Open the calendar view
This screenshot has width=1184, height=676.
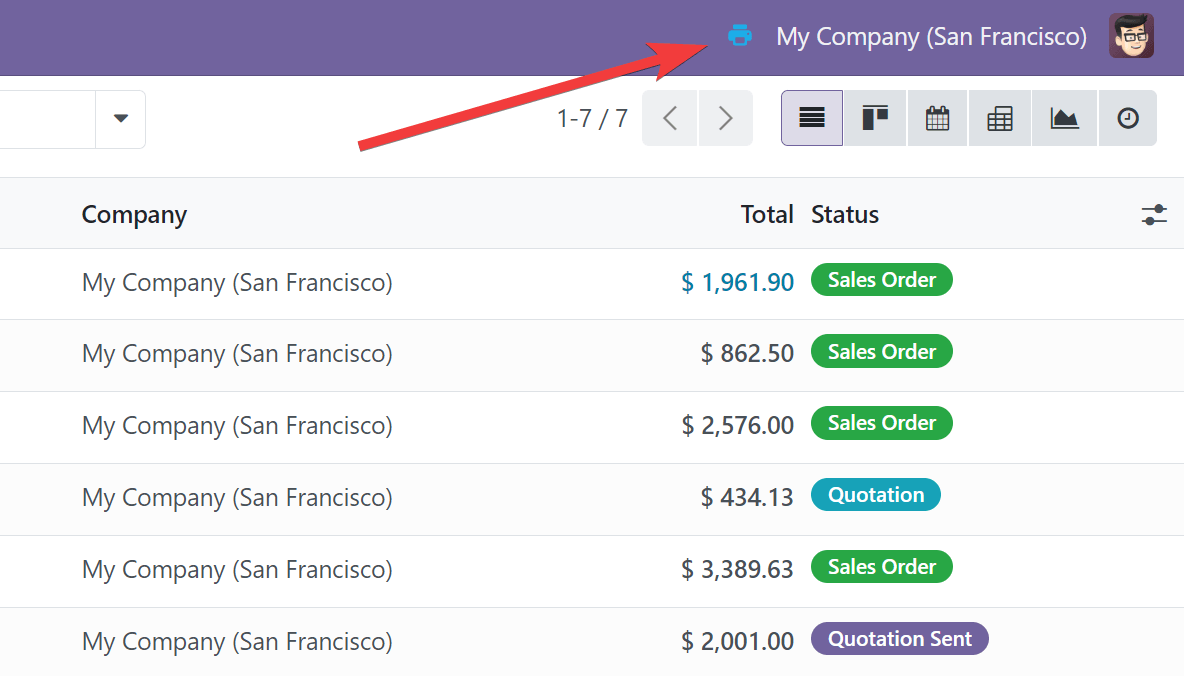tap(937, 118)
